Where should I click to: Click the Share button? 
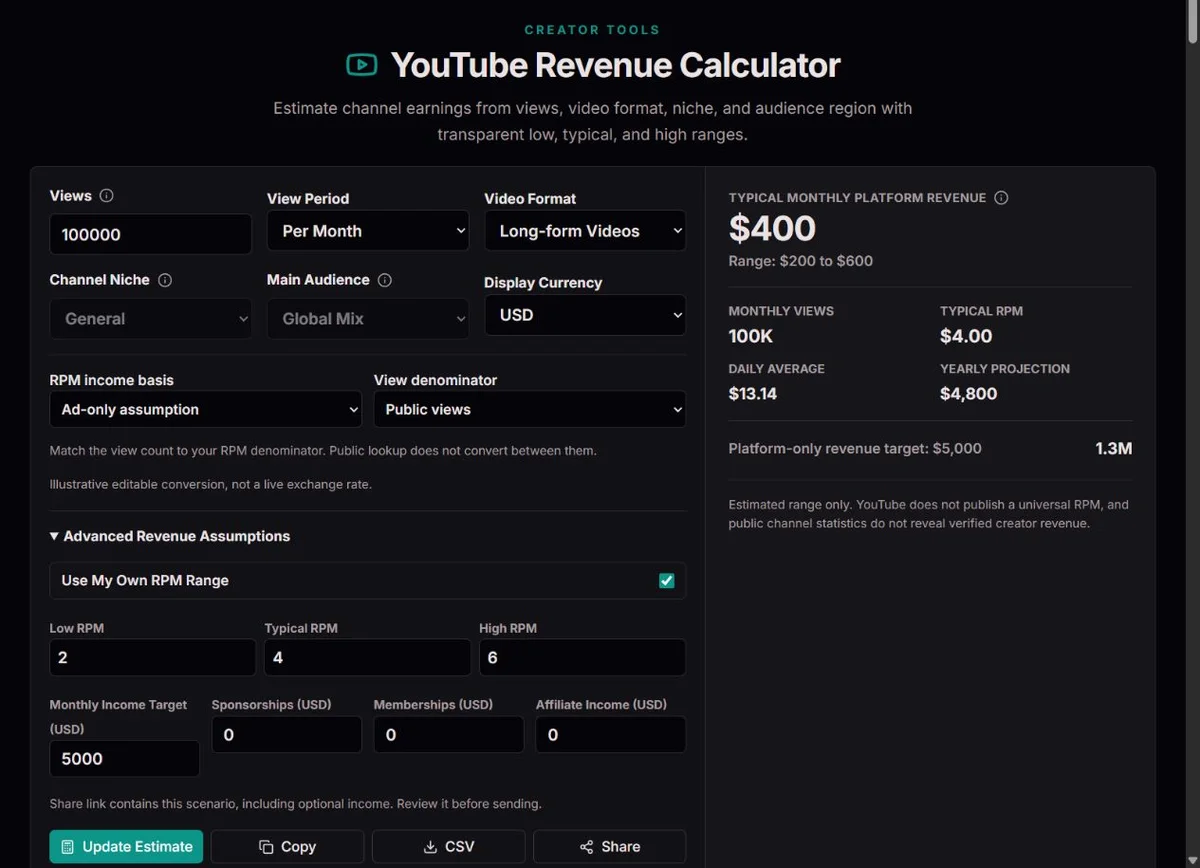pos(610,847)
